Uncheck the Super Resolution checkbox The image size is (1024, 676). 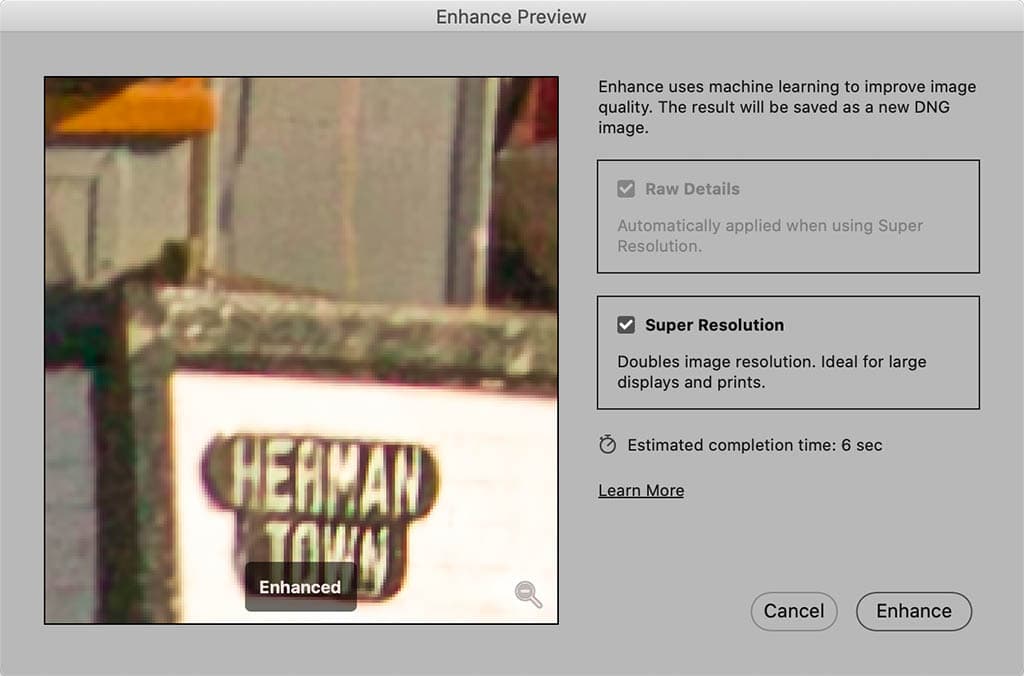coord(626,325)
